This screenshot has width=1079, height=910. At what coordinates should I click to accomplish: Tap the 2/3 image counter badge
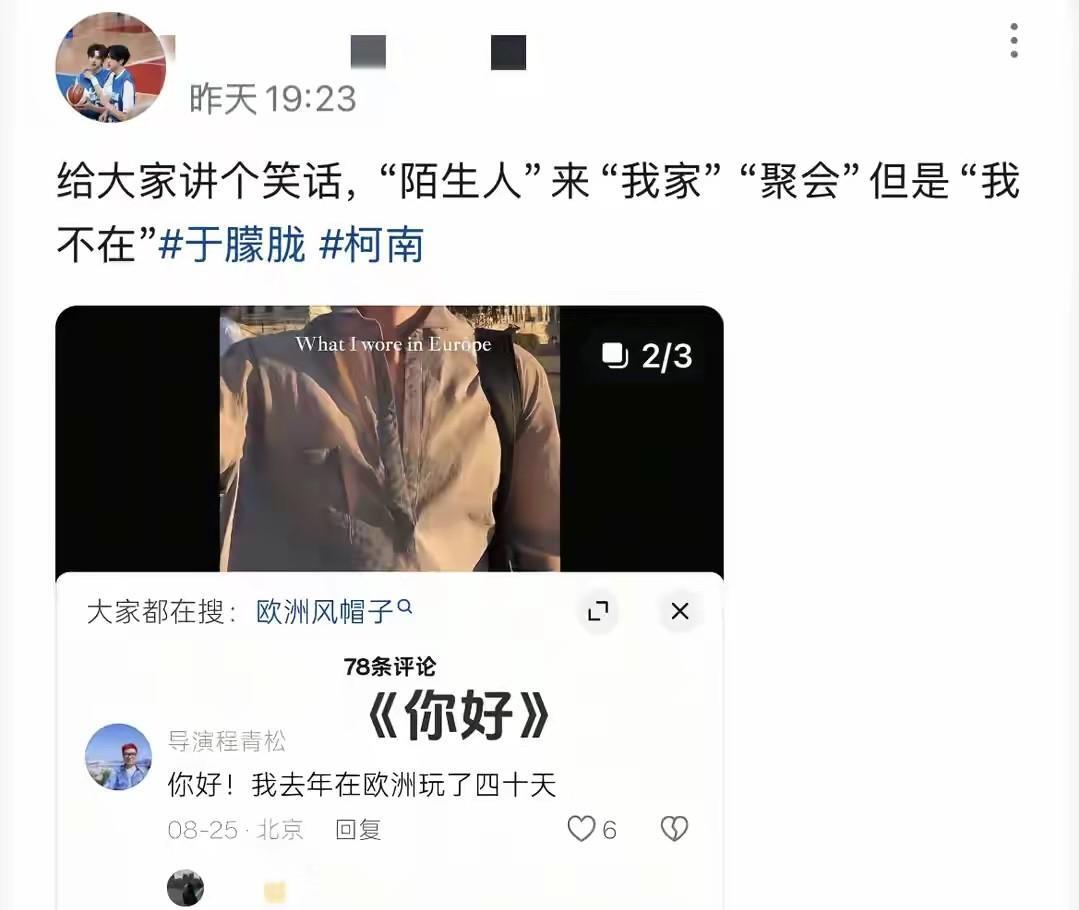647,356
